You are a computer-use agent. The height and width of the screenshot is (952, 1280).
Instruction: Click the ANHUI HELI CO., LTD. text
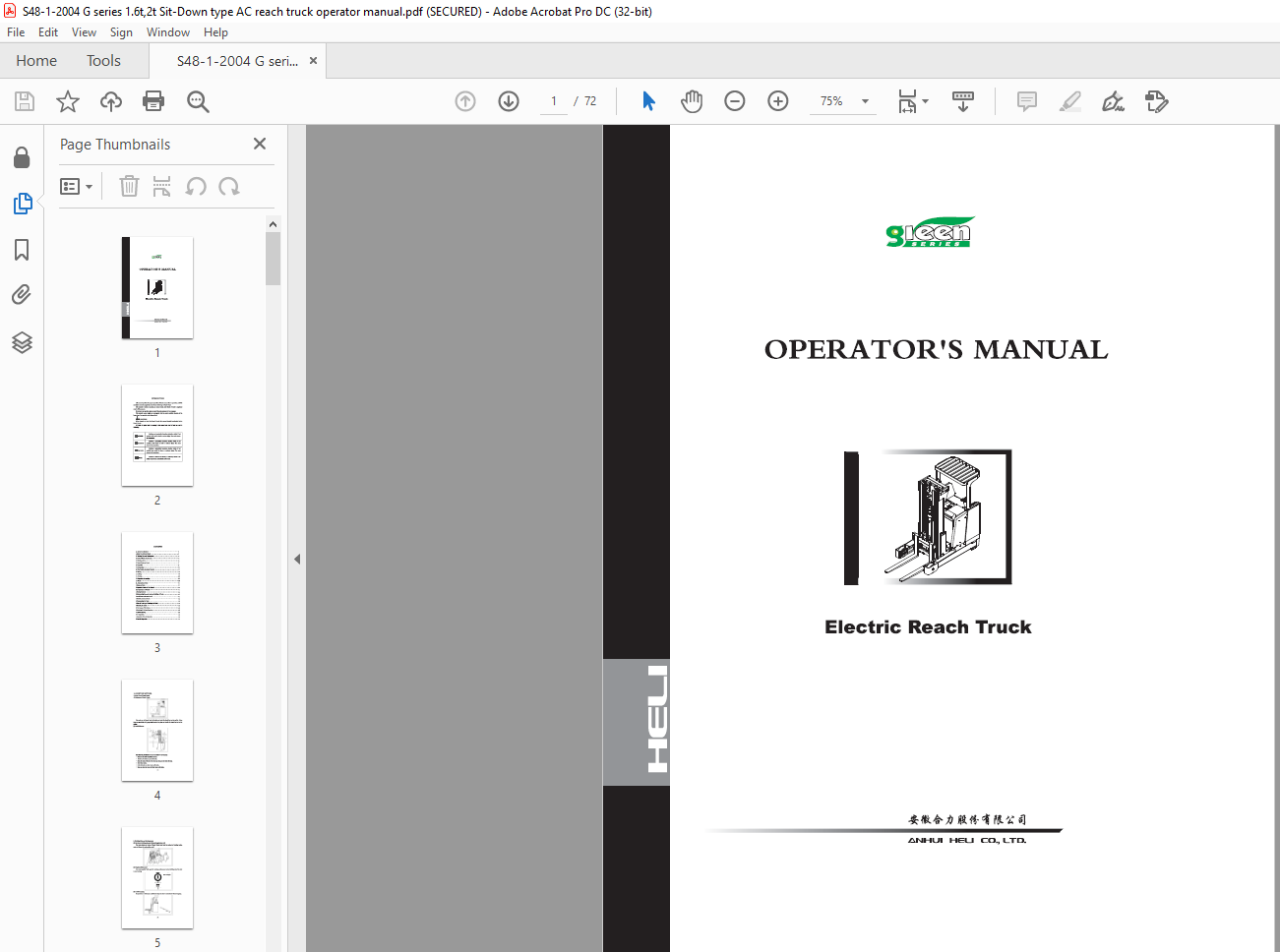(967, 840)
